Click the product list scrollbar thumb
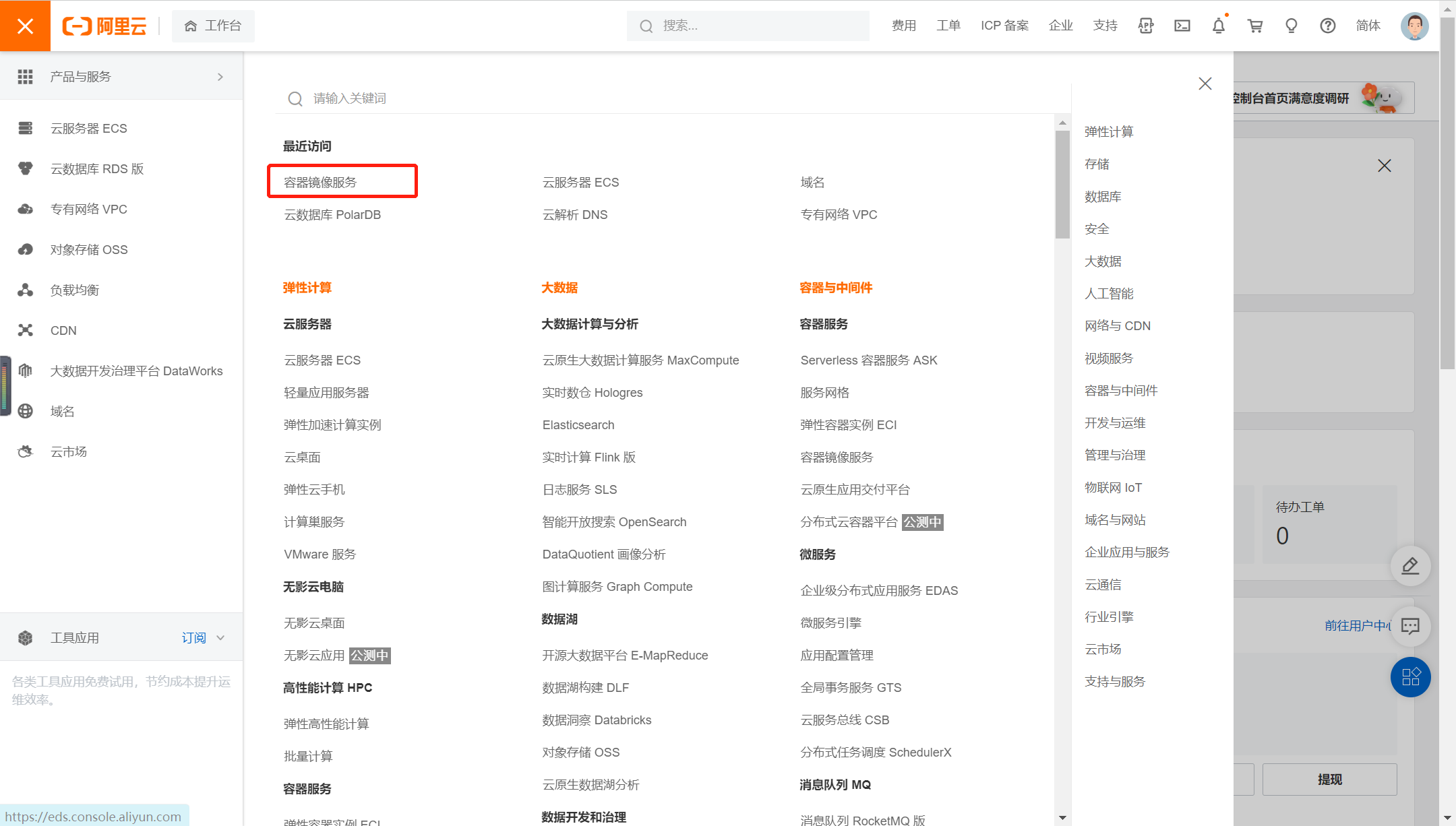The height and width of the screenshot is (826, 1456). tap(1062, 183)
